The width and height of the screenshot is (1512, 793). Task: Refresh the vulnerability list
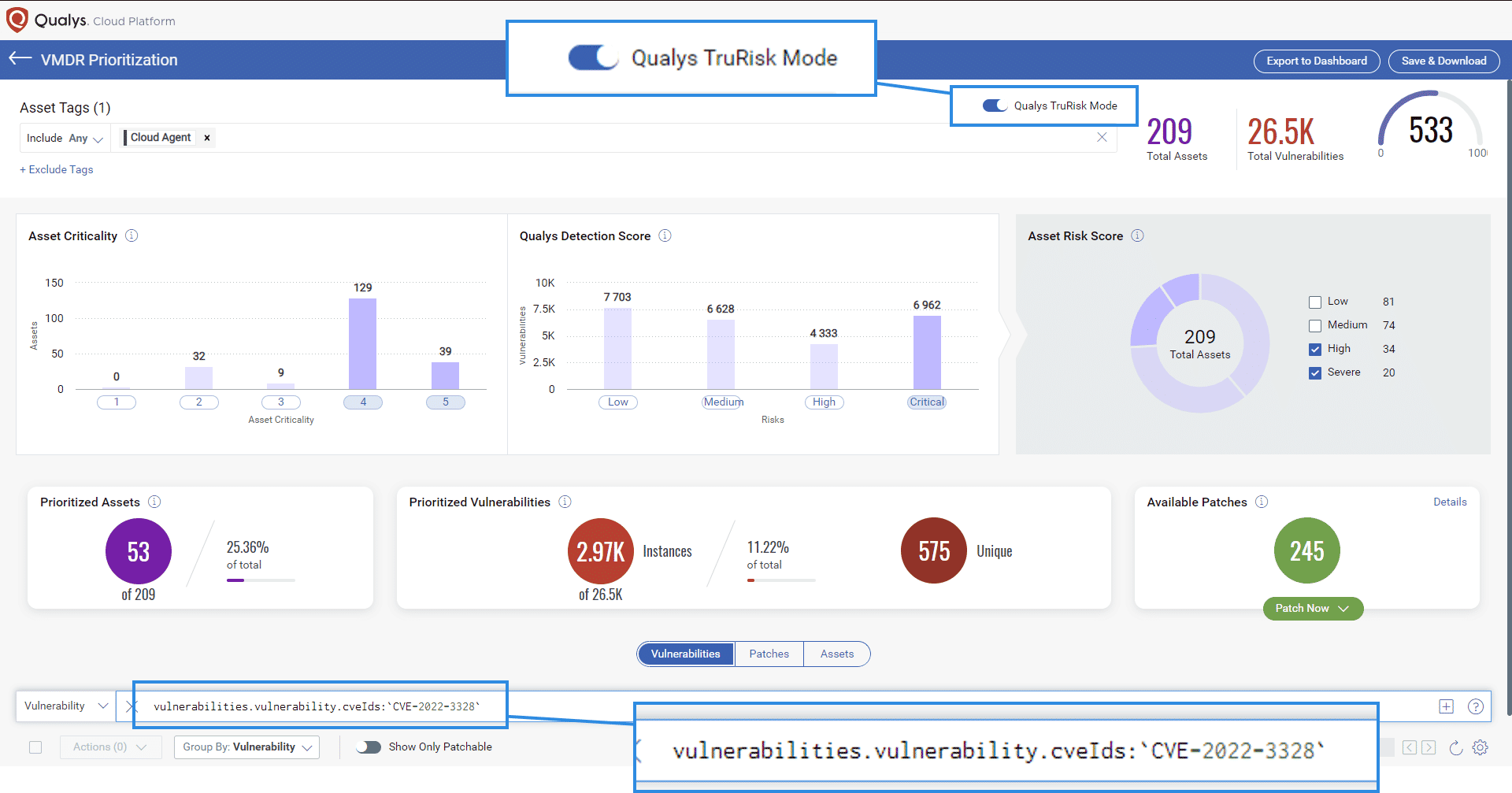click(1456, 747)
